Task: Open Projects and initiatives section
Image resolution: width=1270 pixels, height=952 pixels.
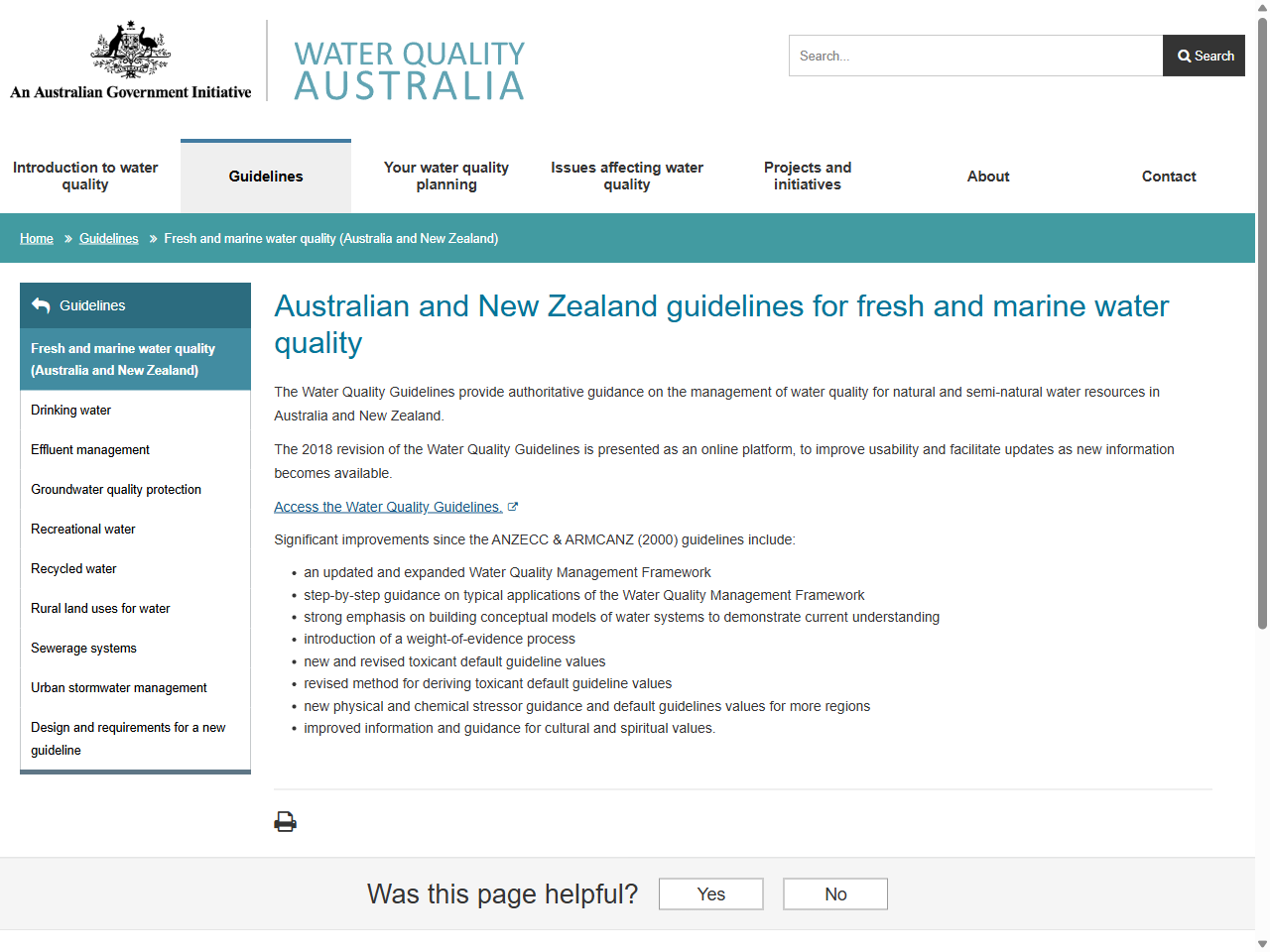Action: (x=808, y=176)
